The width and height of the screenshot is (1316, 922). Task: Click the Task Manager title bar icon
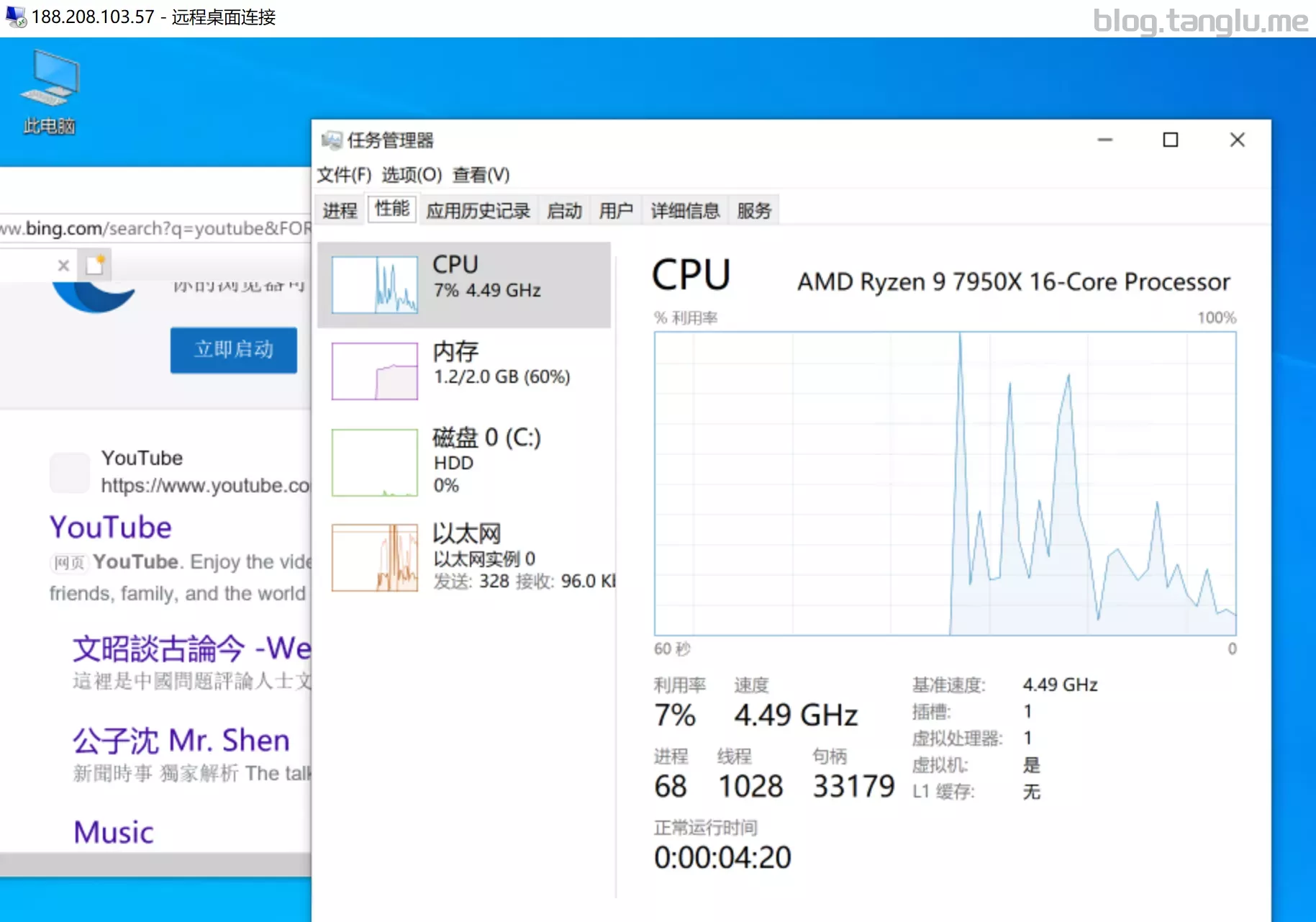(x=331, y=140)
